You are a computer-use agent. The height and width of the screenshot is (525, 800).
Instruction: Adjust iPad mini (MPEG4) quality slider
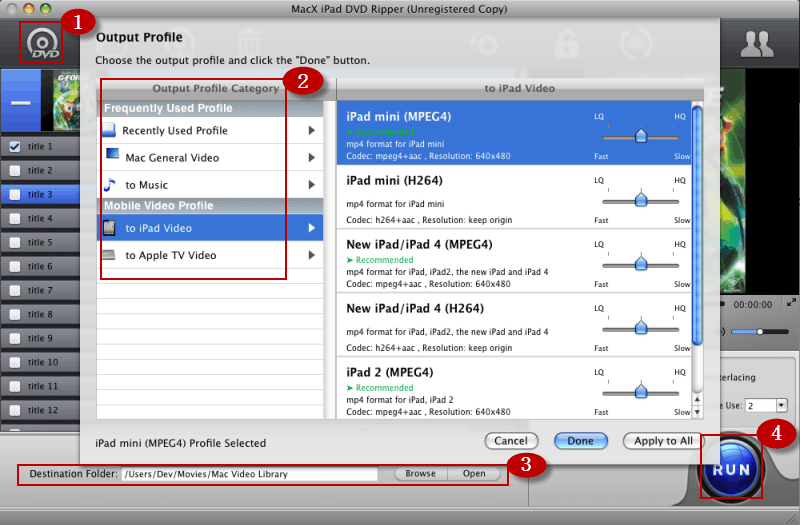click(x=641, y=136)
